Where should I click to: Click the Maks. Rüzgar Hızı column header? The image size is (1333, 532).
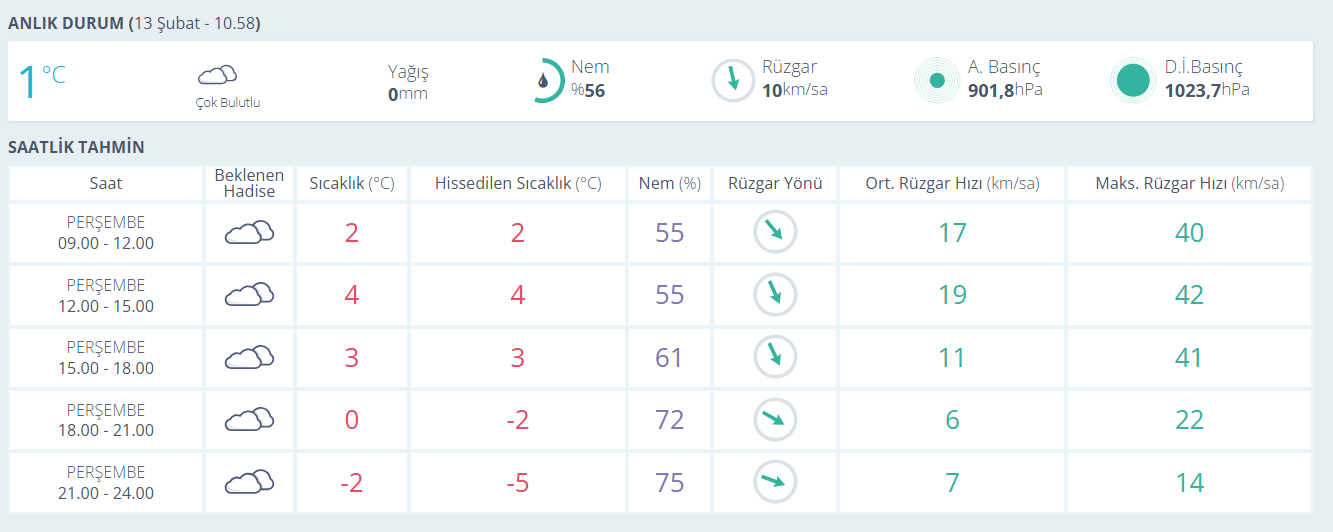[1189, 184]
